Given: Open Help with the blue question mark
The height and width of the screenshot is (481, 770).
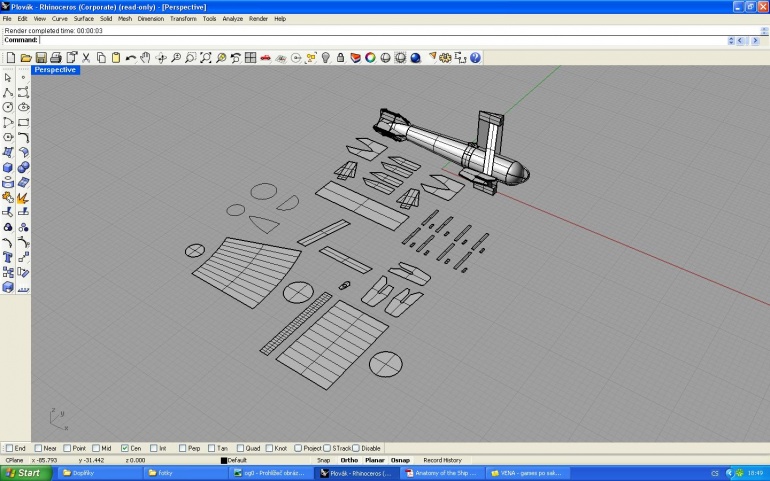Looking at the screenshot, I should 475,58.
